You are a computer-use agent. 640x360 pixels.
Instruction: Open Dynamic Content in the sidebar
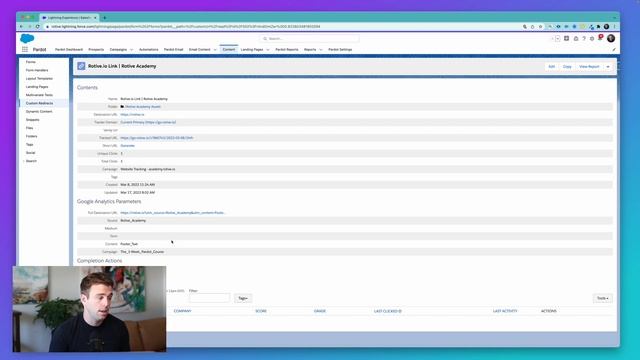[39, 111]
